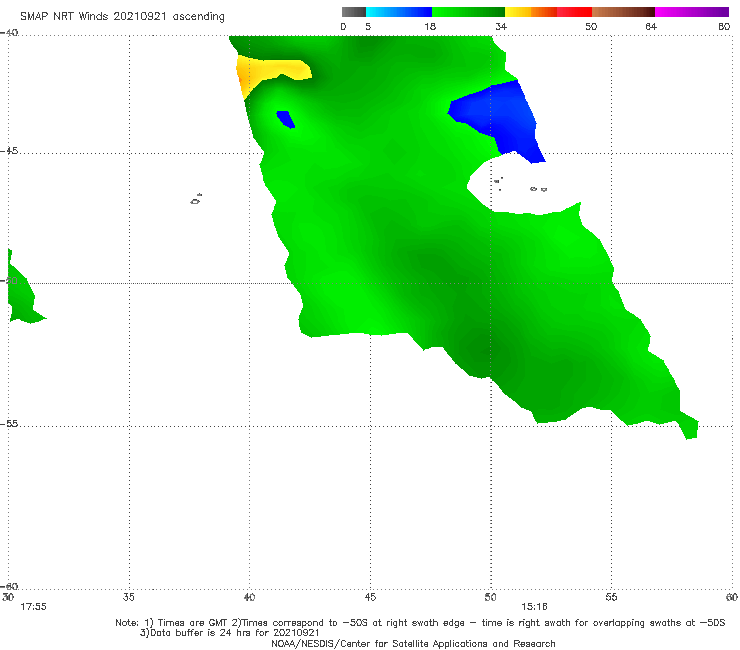Click the longitude axis label '55'

coord(611,597)
